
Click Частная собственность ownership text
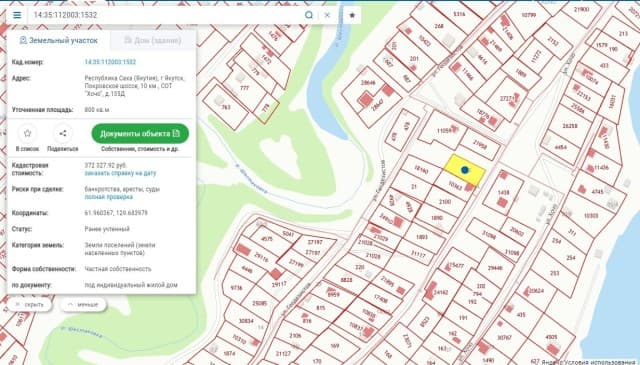point(118,269)
